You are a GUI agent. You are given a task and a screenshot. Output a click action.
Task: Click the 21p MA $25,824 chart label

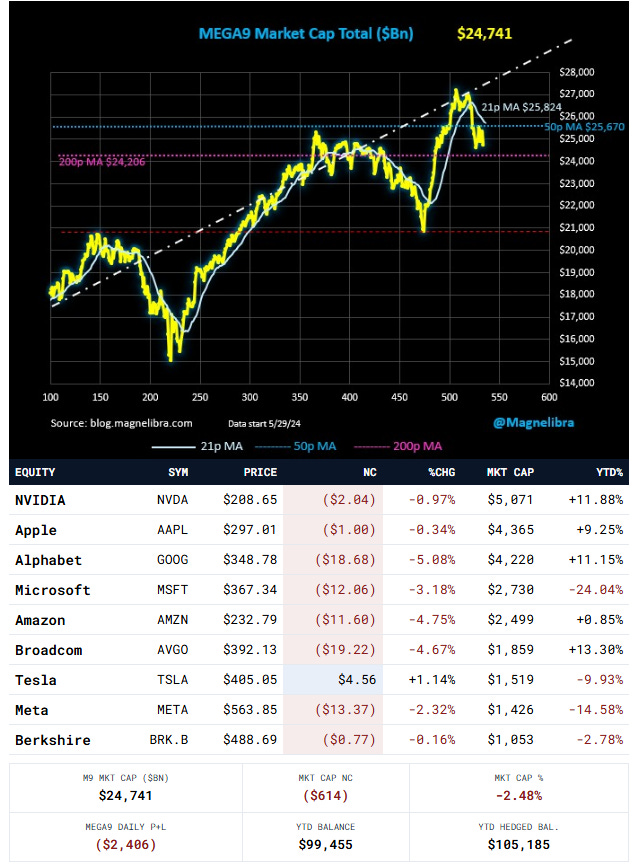521,107
